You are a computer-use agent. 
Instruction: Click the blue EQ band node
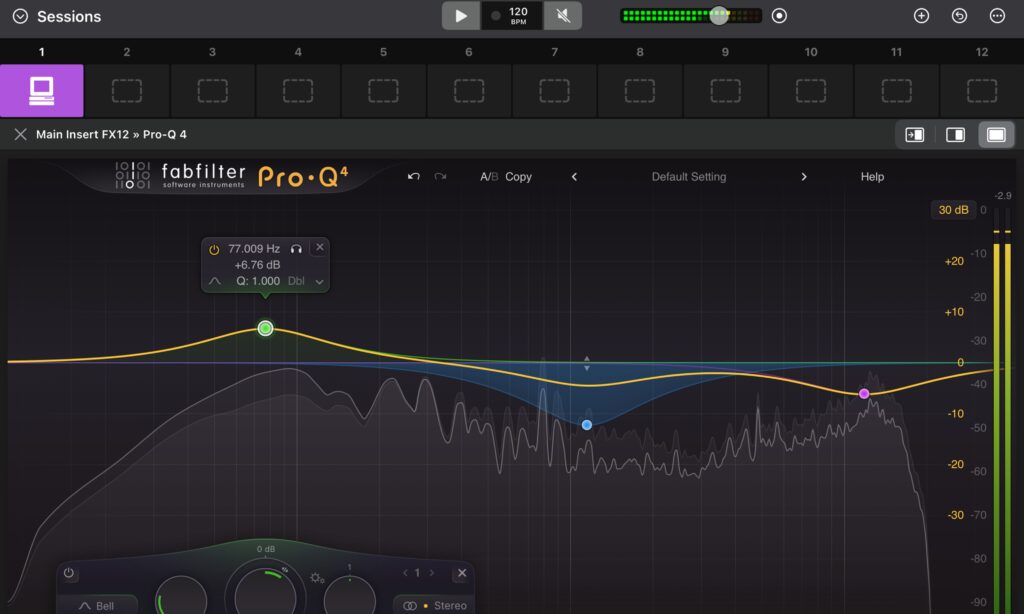tap(587, 425)
